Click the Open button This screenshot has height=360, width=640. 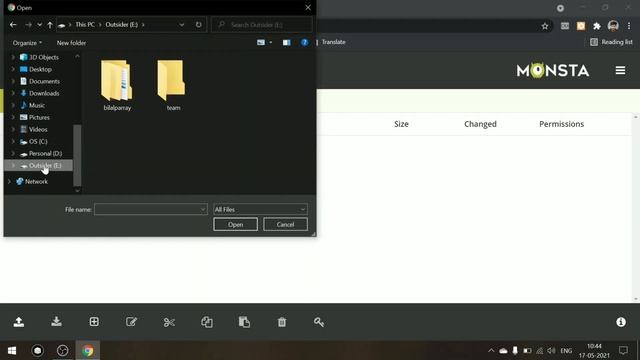coord(236,224)
